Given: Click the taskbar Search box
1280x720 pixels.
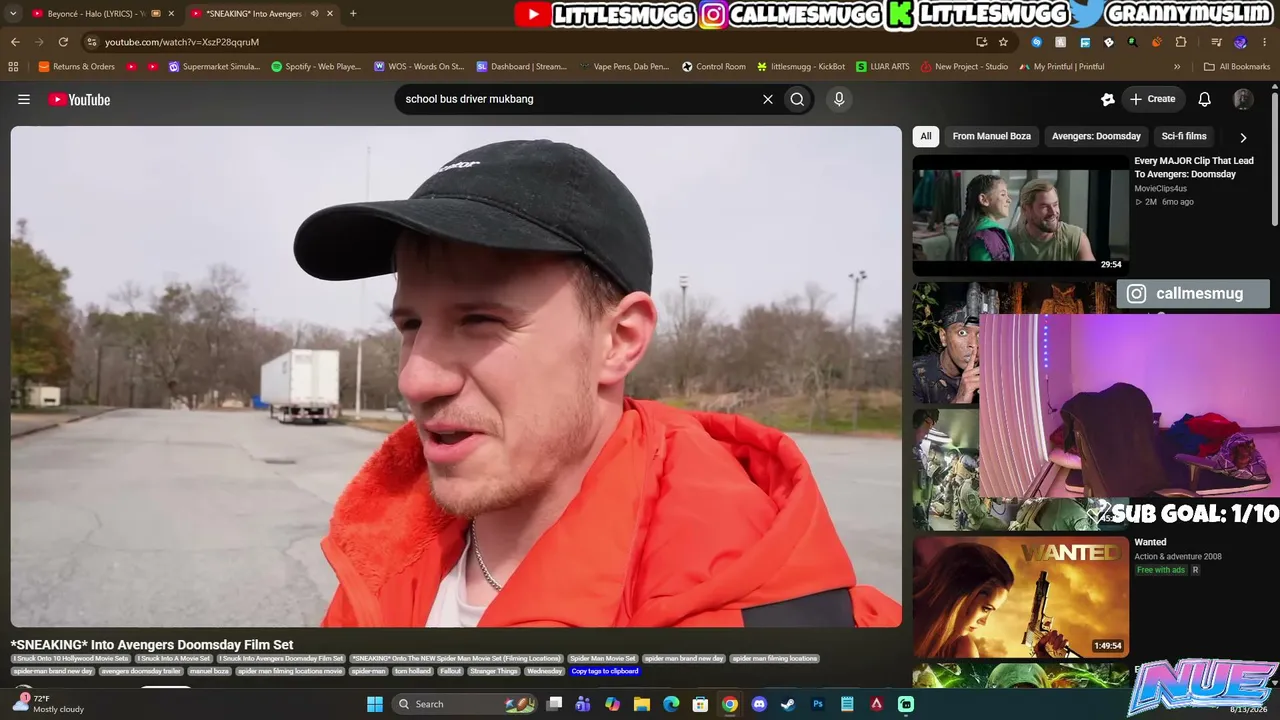Looking at the screenshot, I should coord(466,704).
